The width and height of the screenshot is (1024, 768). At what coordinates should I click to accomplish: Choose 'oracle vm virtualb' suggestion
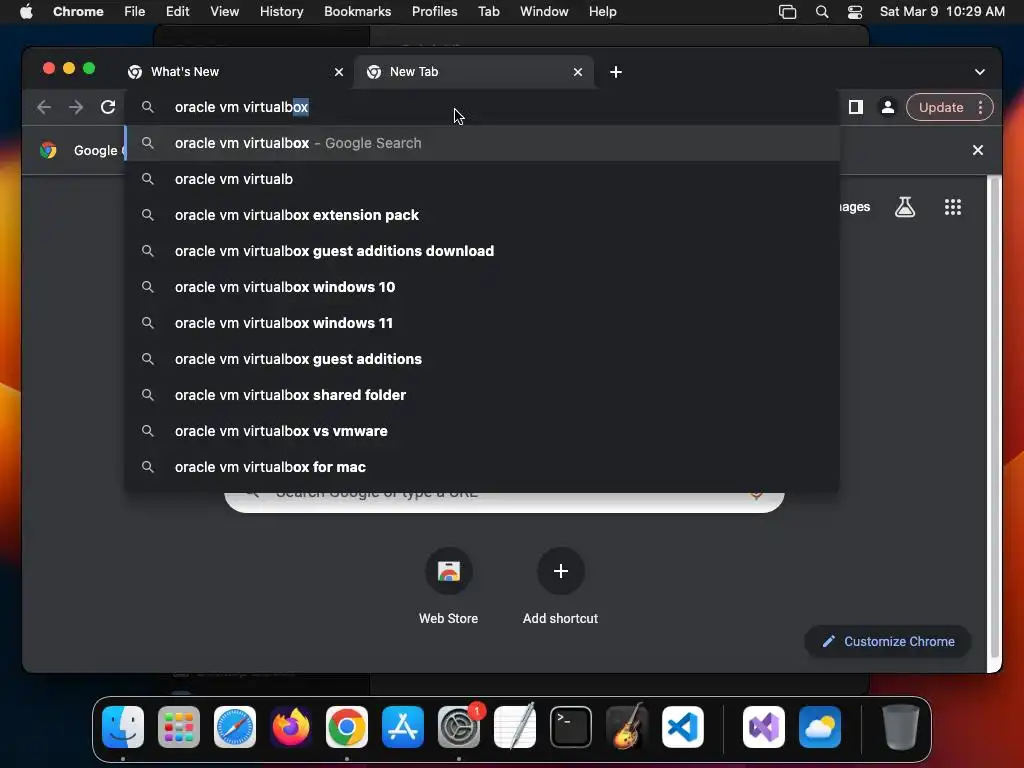482,179
